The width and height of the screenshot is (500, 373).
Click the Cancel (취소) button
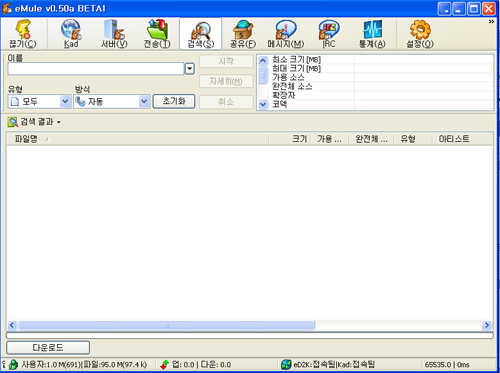point(226,102)
